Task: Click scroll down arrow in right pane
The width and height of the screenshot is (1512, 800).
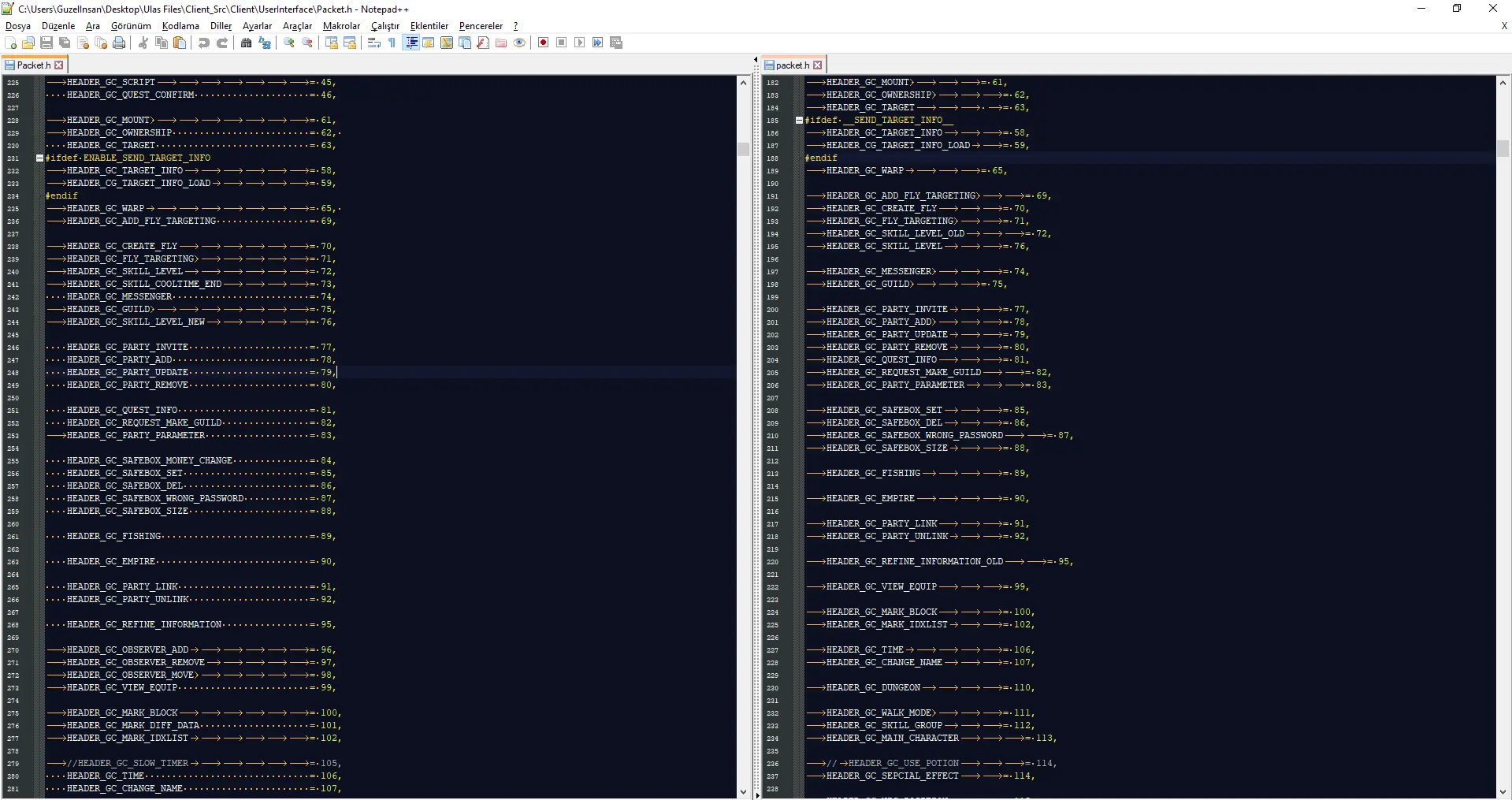Action: [1503, 792]
